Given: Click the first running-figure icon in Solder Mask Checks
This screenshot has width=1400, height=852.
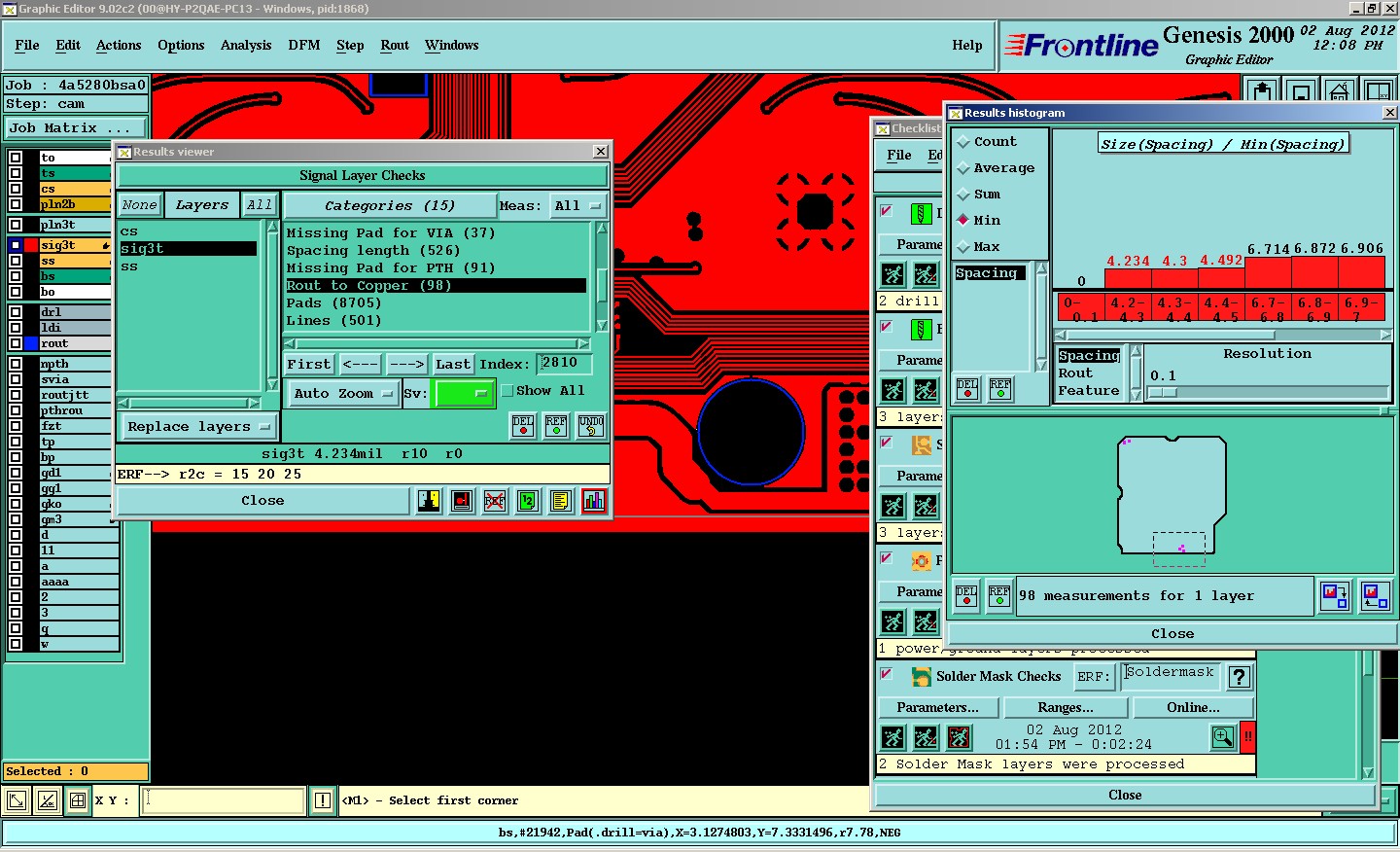Looking at the screenshot, I should [x=892, y=737].
